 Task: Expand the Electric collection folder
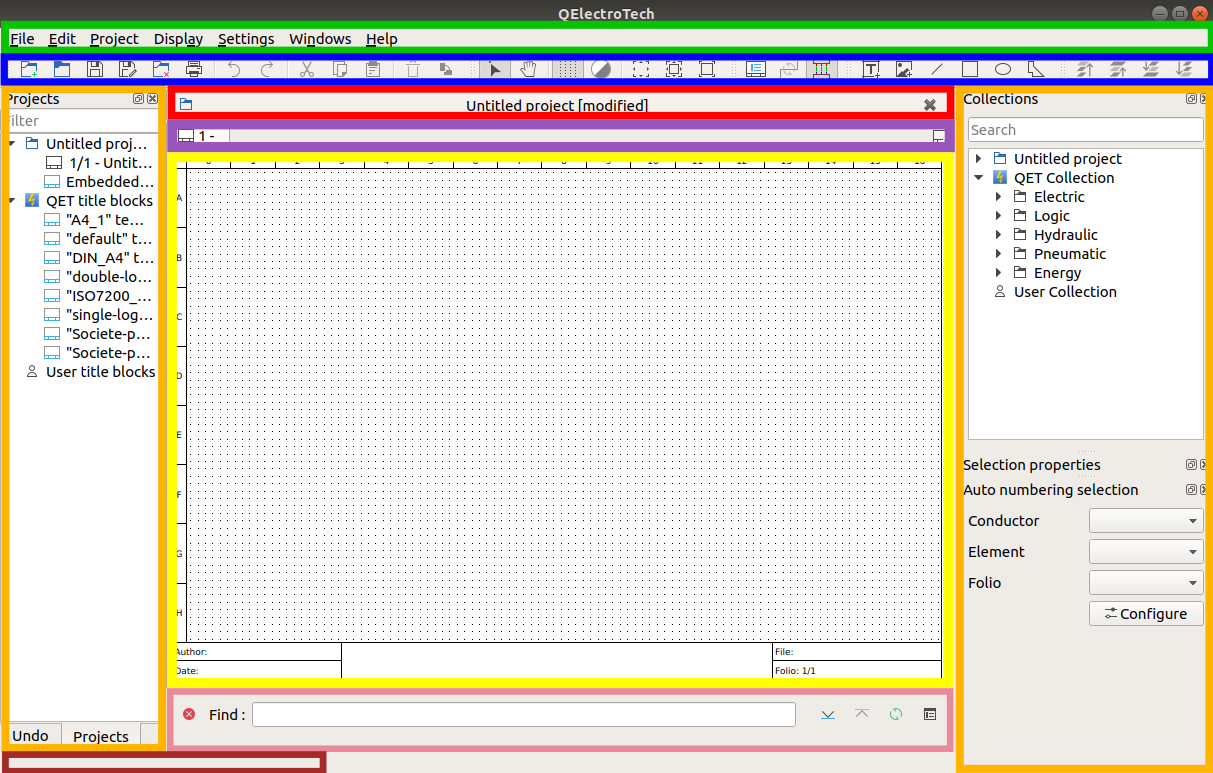click(998, 197)
